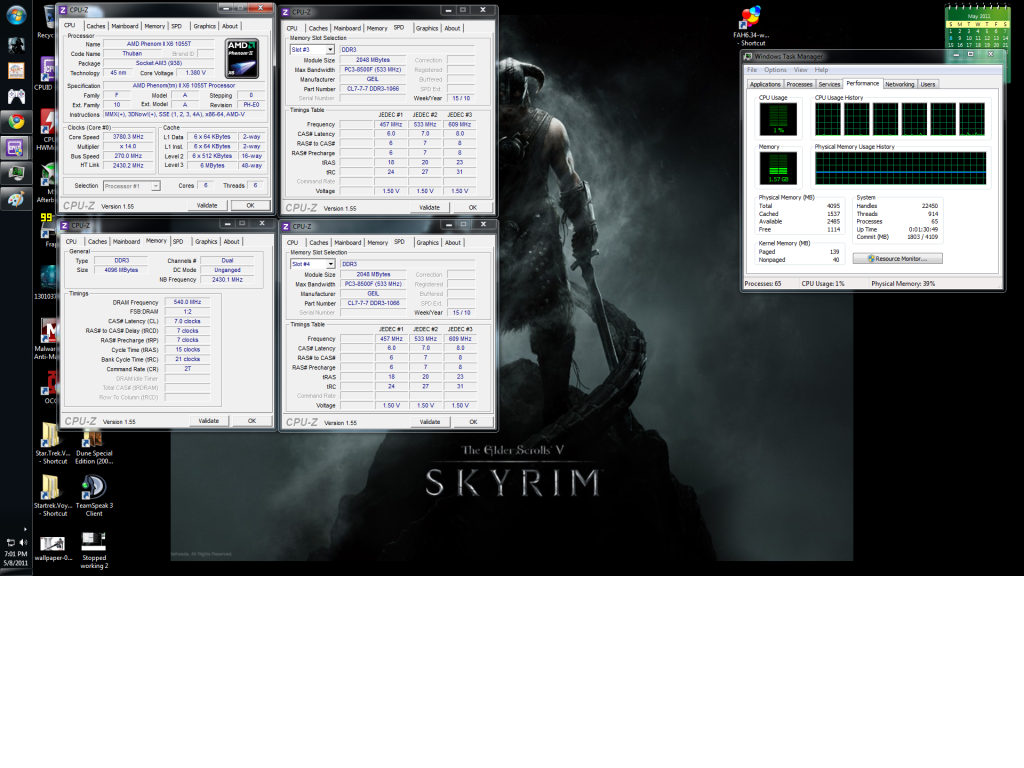Open the Windows Start orb
1024x768 pixels.
[x=16, y=15]
